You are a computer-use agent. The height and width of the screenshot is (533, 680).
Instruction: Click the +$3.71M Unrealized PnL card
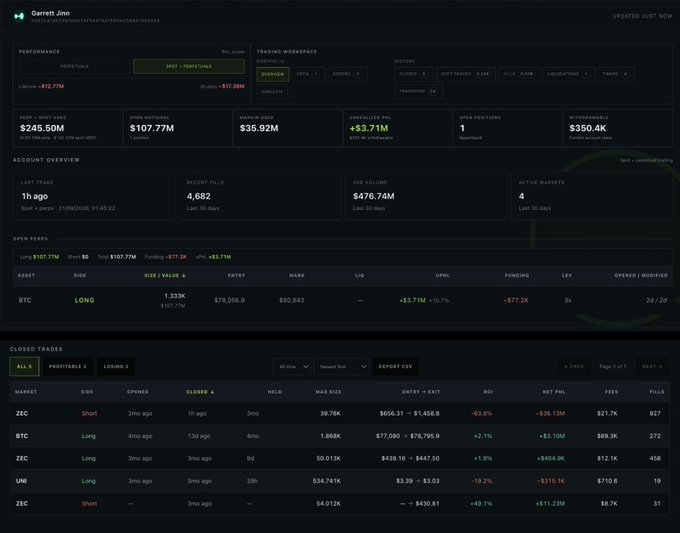click(398, 128)
